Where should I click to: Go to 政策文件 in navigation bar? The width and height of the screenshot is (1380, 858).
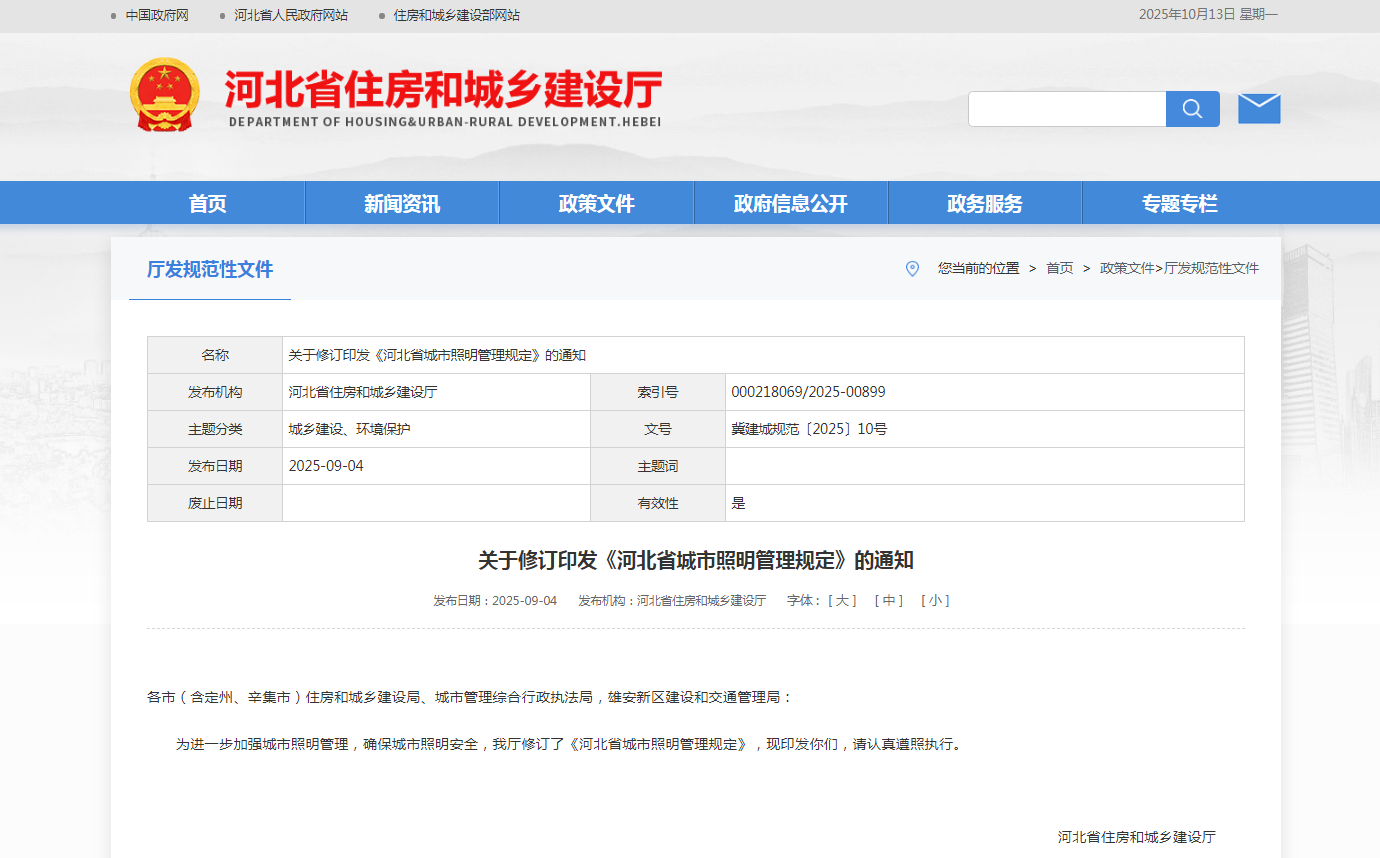pyautogui.click(x=596, y=204)
